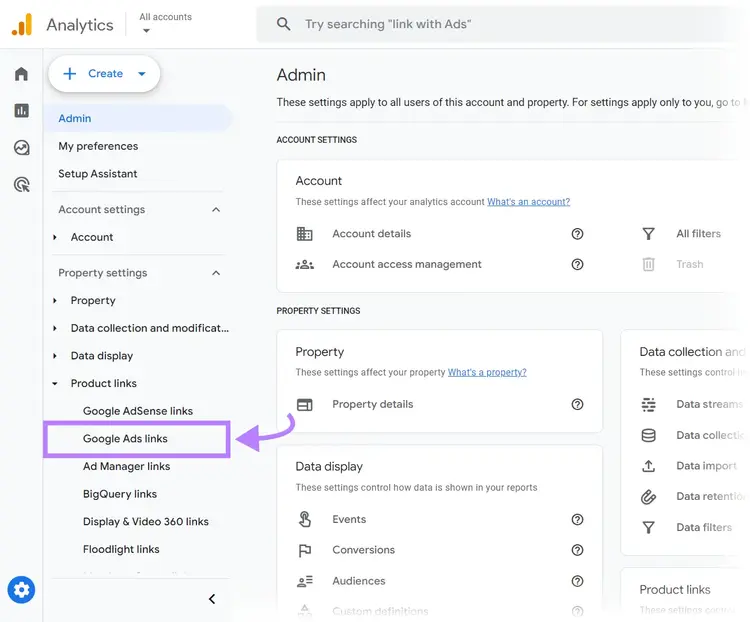
Task: Open Account access management
Action: pyautogui.click(x=407, y=265)
